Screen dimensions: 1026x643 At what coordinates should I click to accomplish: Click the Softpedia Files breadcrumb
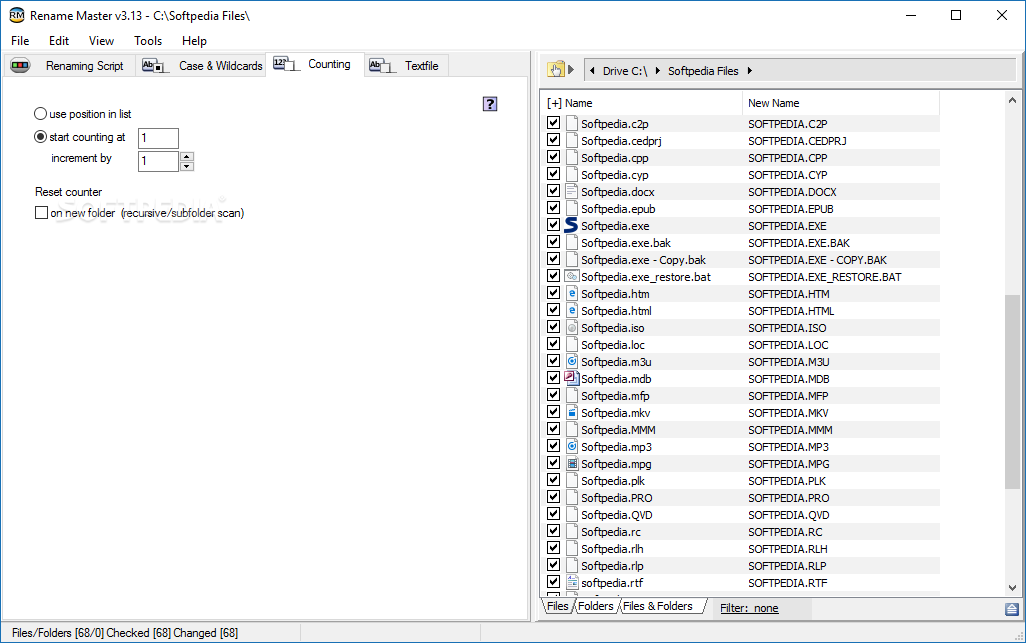[x=703, y=71]
